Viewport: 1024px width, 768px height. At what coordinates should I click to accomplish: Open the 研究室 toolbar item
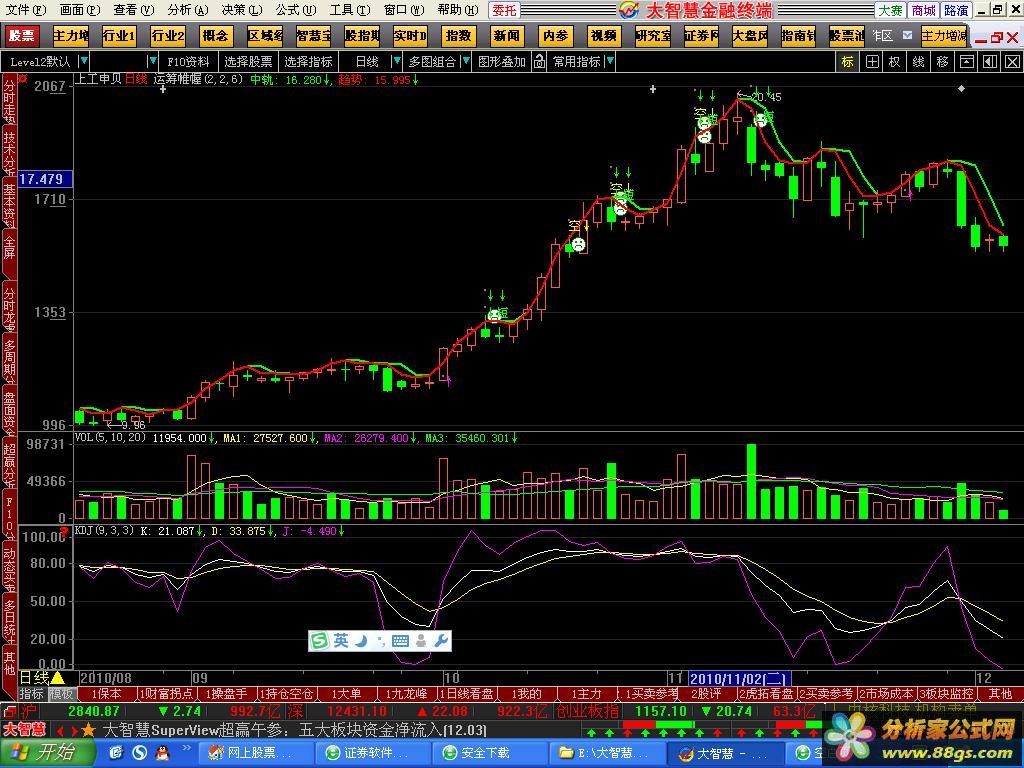click(652, 36)
